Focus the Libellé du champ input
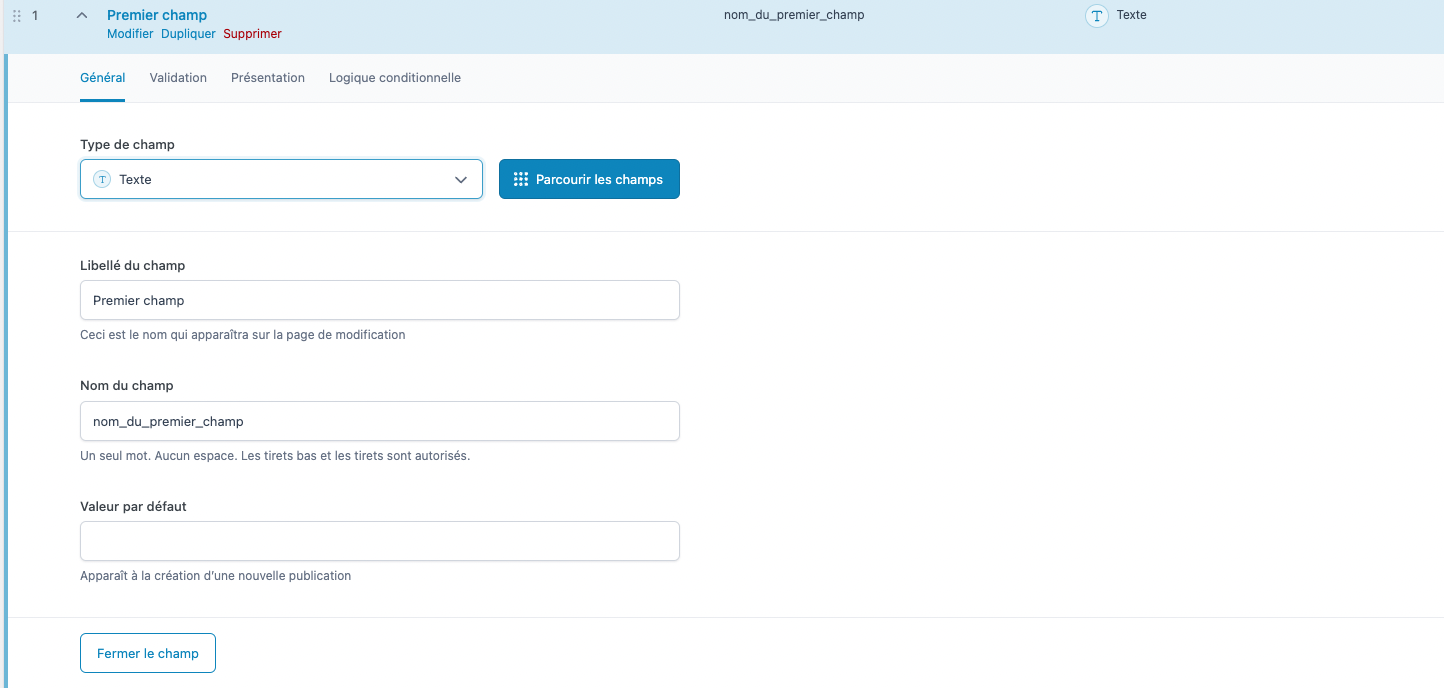1444x688 pixels. [x=380, y=300]
